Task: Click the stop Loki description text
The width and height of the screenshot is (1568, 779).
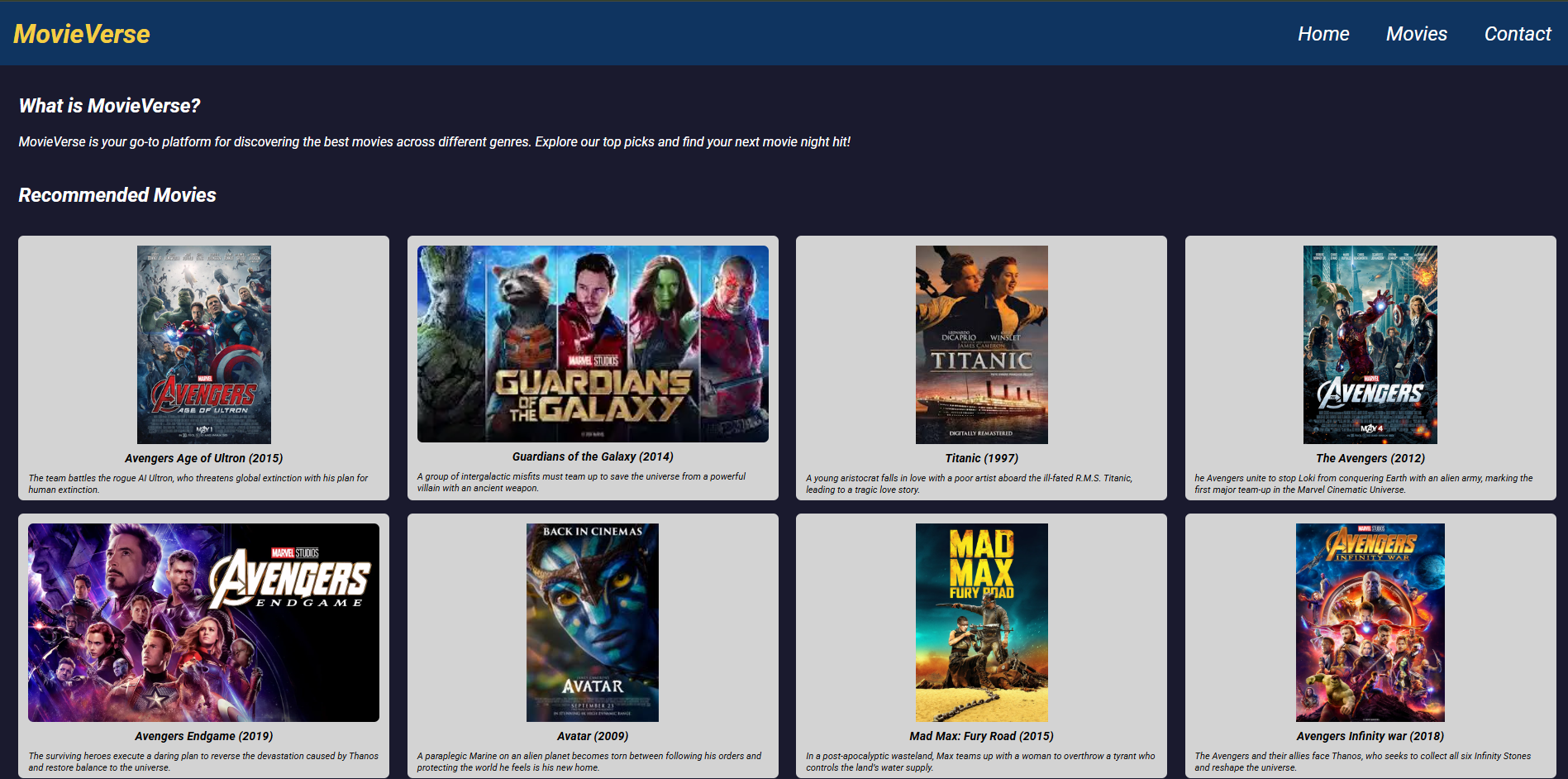Action: click(x=1364, y=484)
